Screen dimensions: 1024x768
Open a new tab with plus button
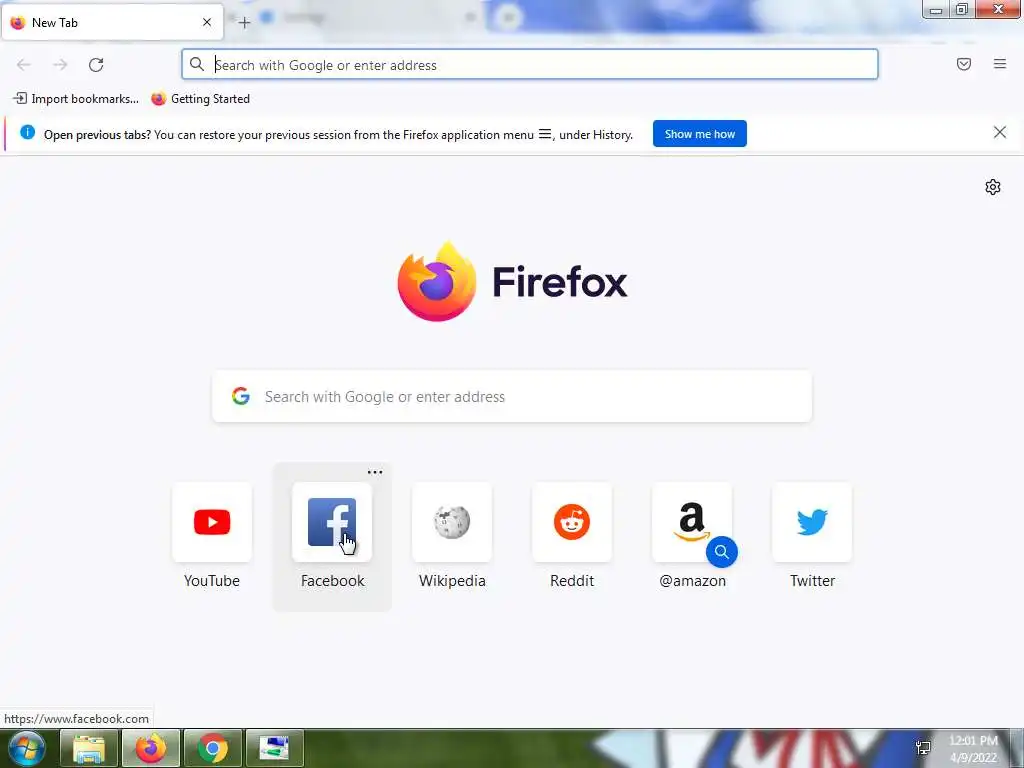244,23
